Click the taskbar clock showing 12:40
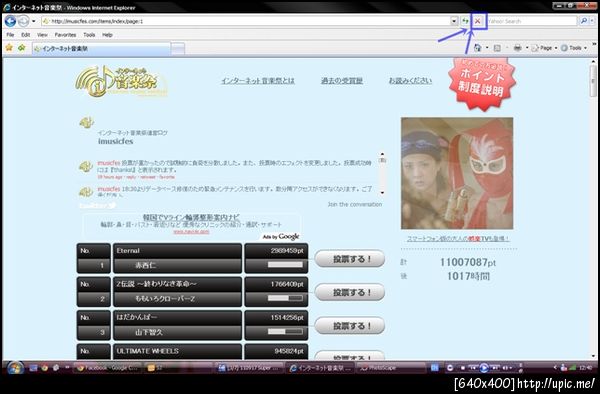Screen dimensions: 600x394 [x=585, y=368]
